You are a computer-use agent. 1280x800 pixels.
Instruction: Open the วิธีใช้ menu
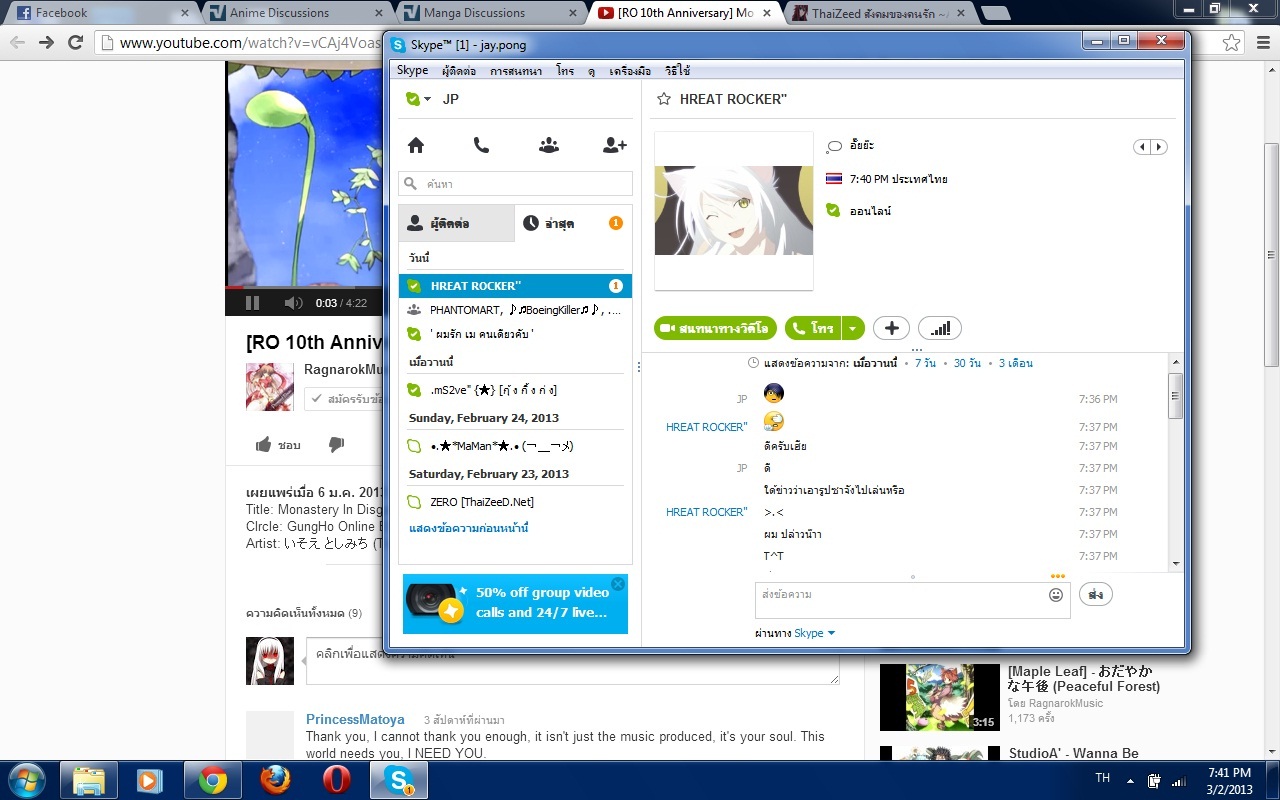tap(677, 71)
